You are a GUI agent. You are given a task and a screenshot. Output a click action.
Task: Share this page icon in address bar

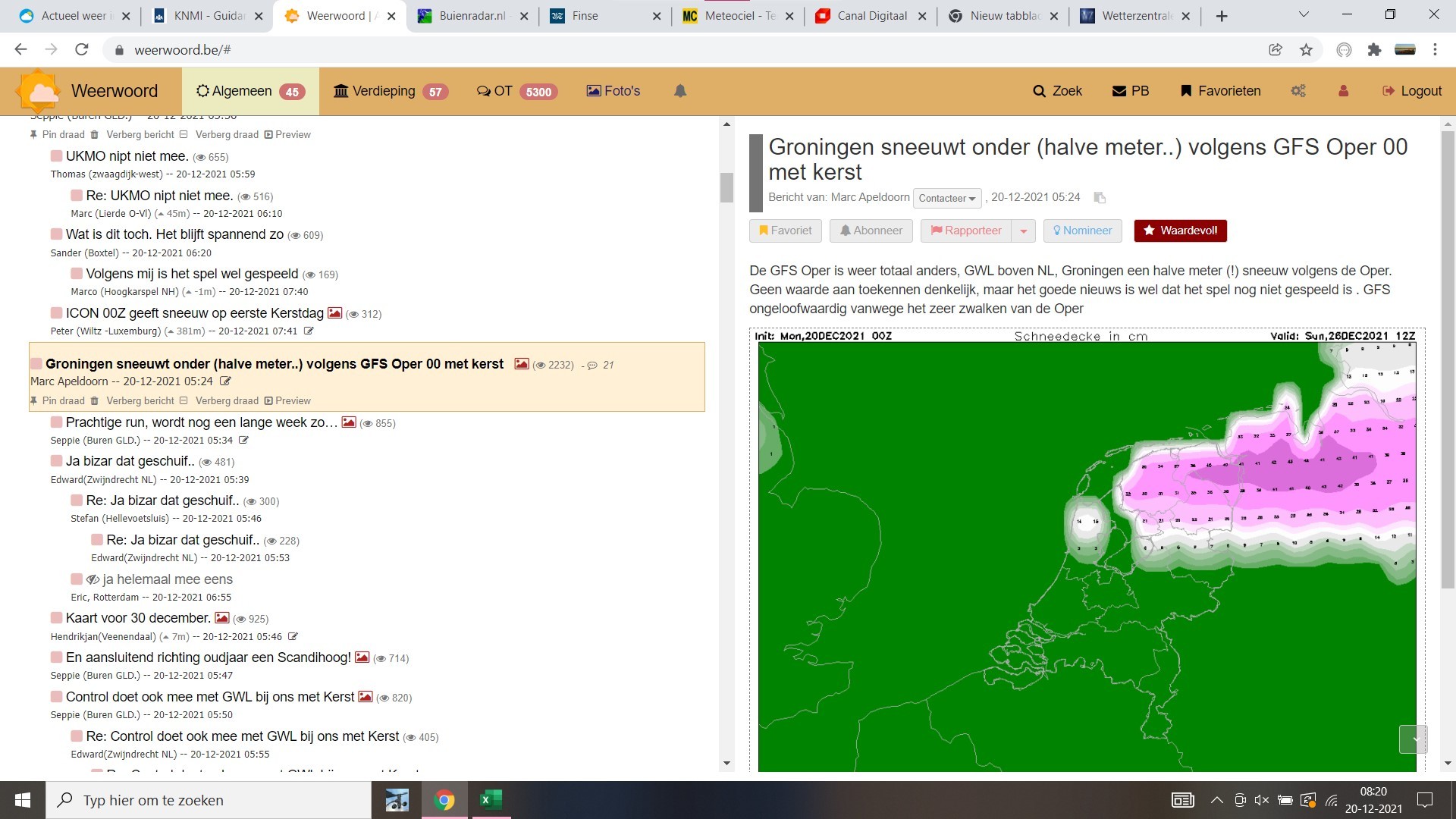(x=1276, y=50)
